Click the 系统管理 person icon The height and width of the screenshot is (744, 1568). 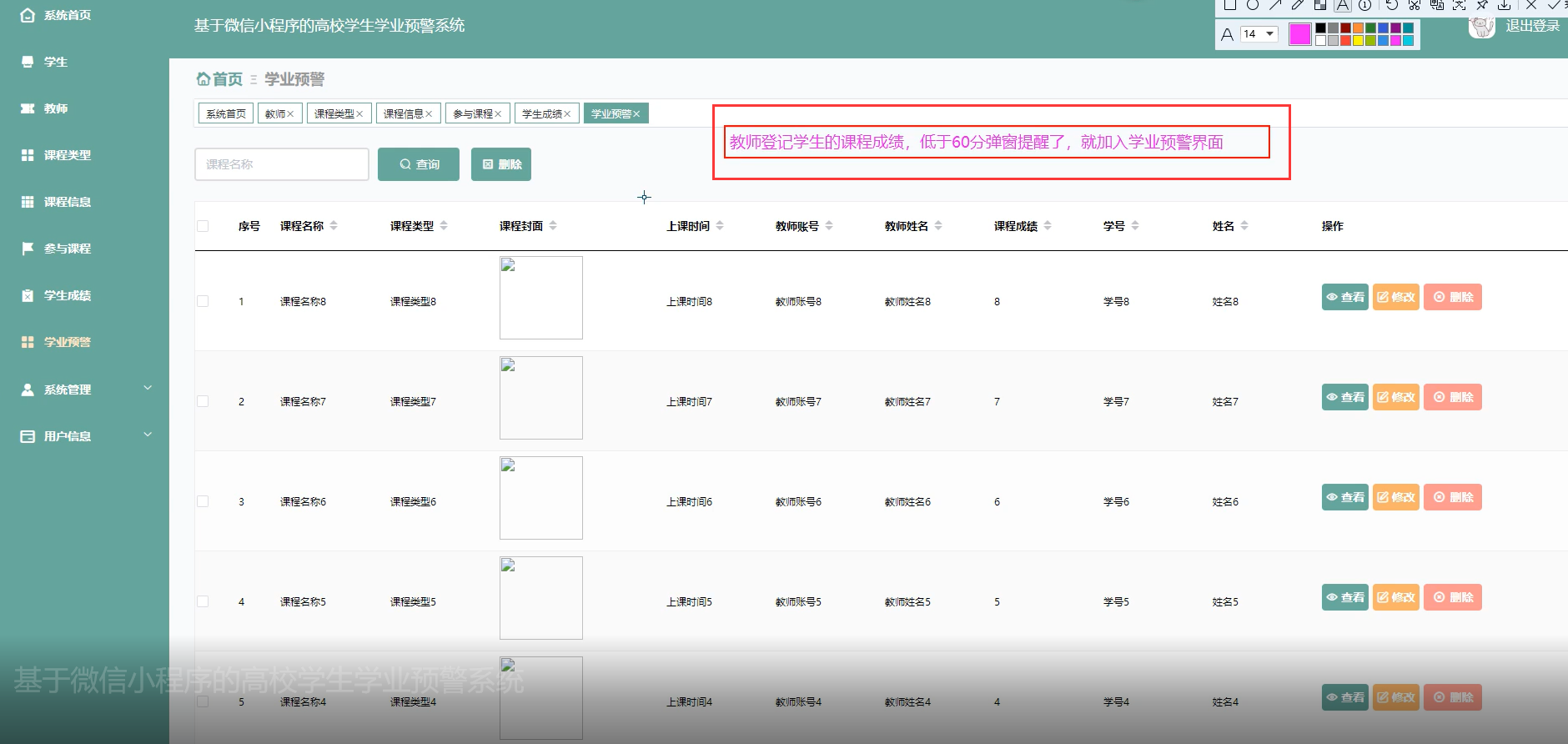point(28,390)
